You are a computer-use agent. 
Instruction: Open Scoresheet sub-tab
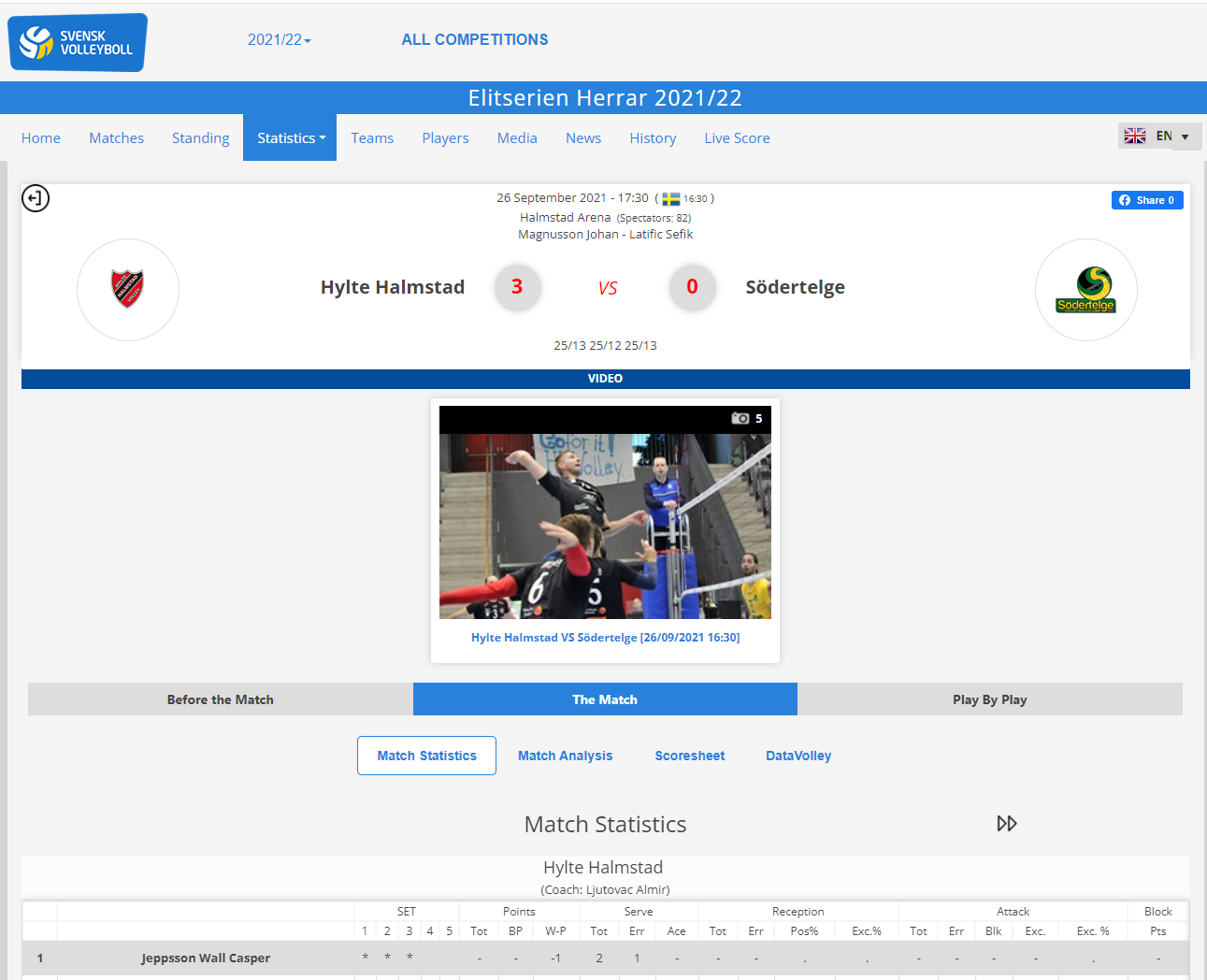pyautogui.click(x=690, y=756)
